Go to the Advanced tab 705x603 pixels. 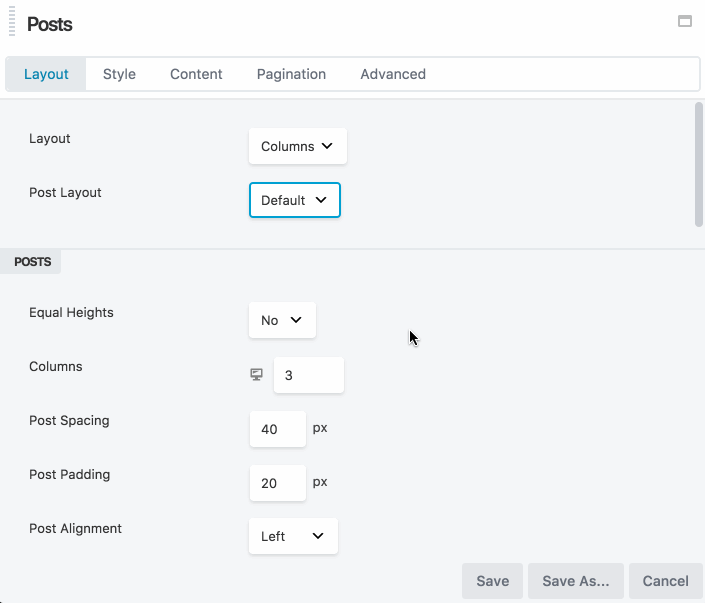pos(393,74)
